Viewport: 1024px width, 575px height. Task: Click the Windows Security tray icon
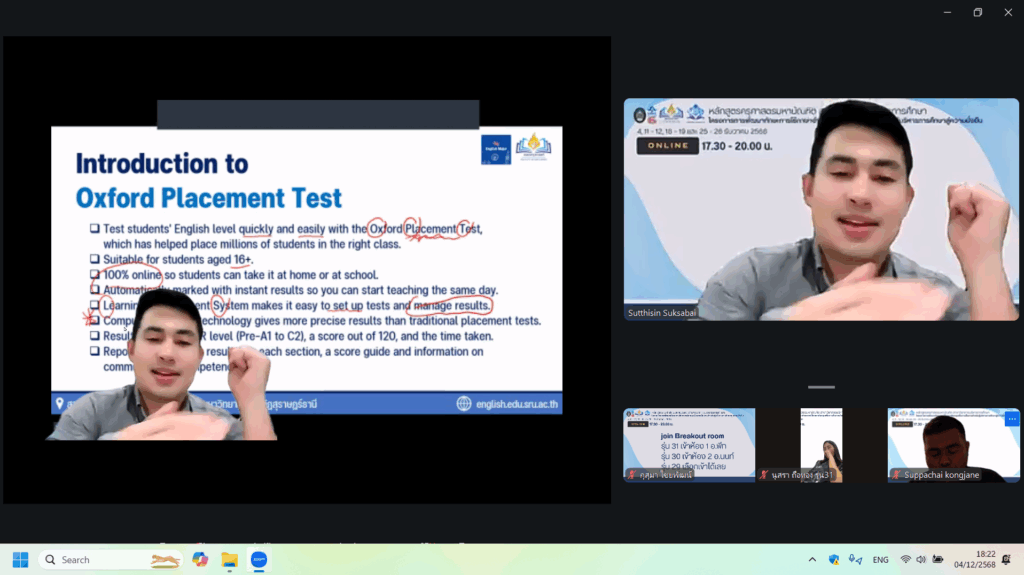click(834, 559)
